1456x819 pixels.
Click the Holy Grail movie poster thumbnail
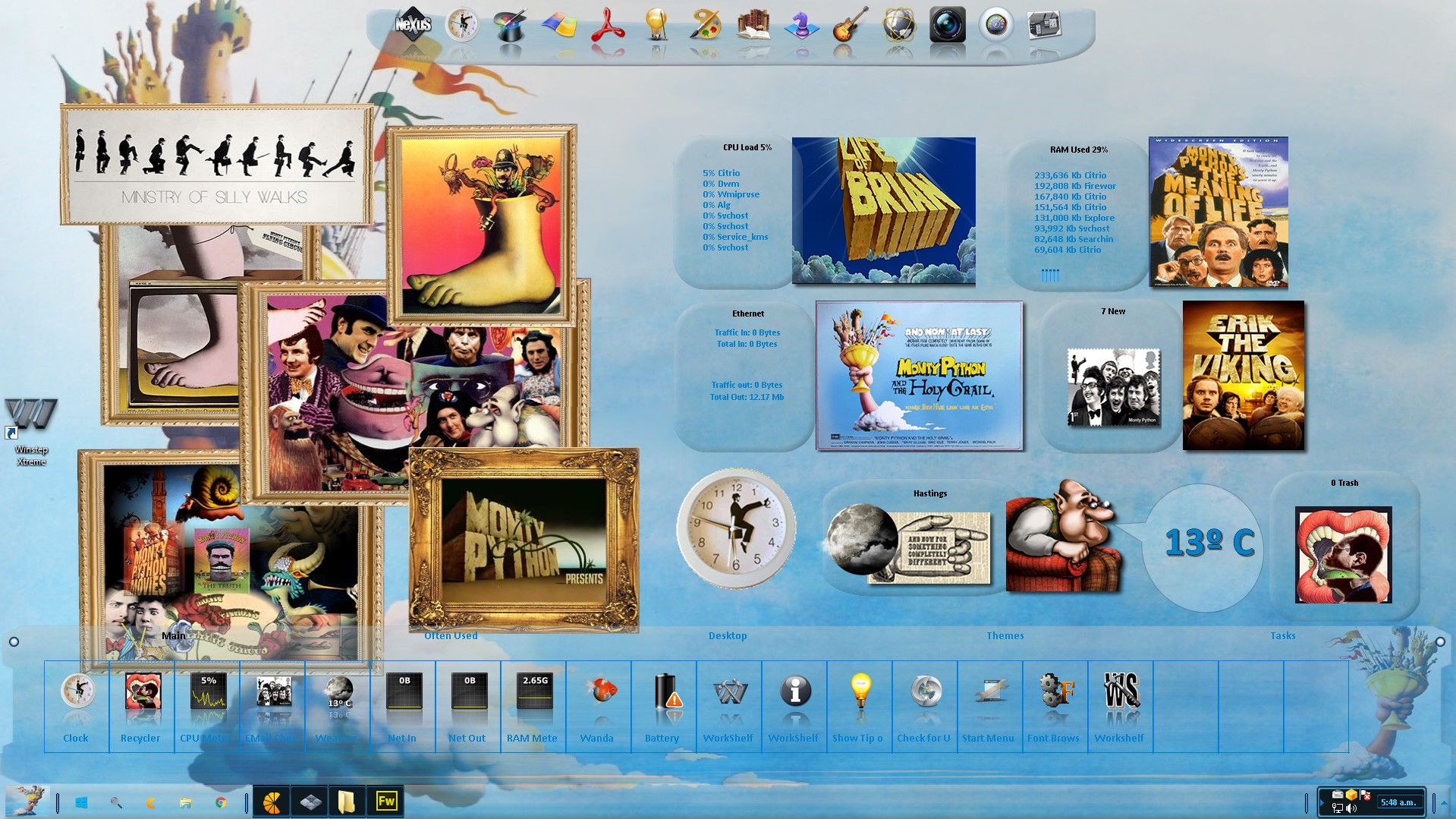click(919, 375)
